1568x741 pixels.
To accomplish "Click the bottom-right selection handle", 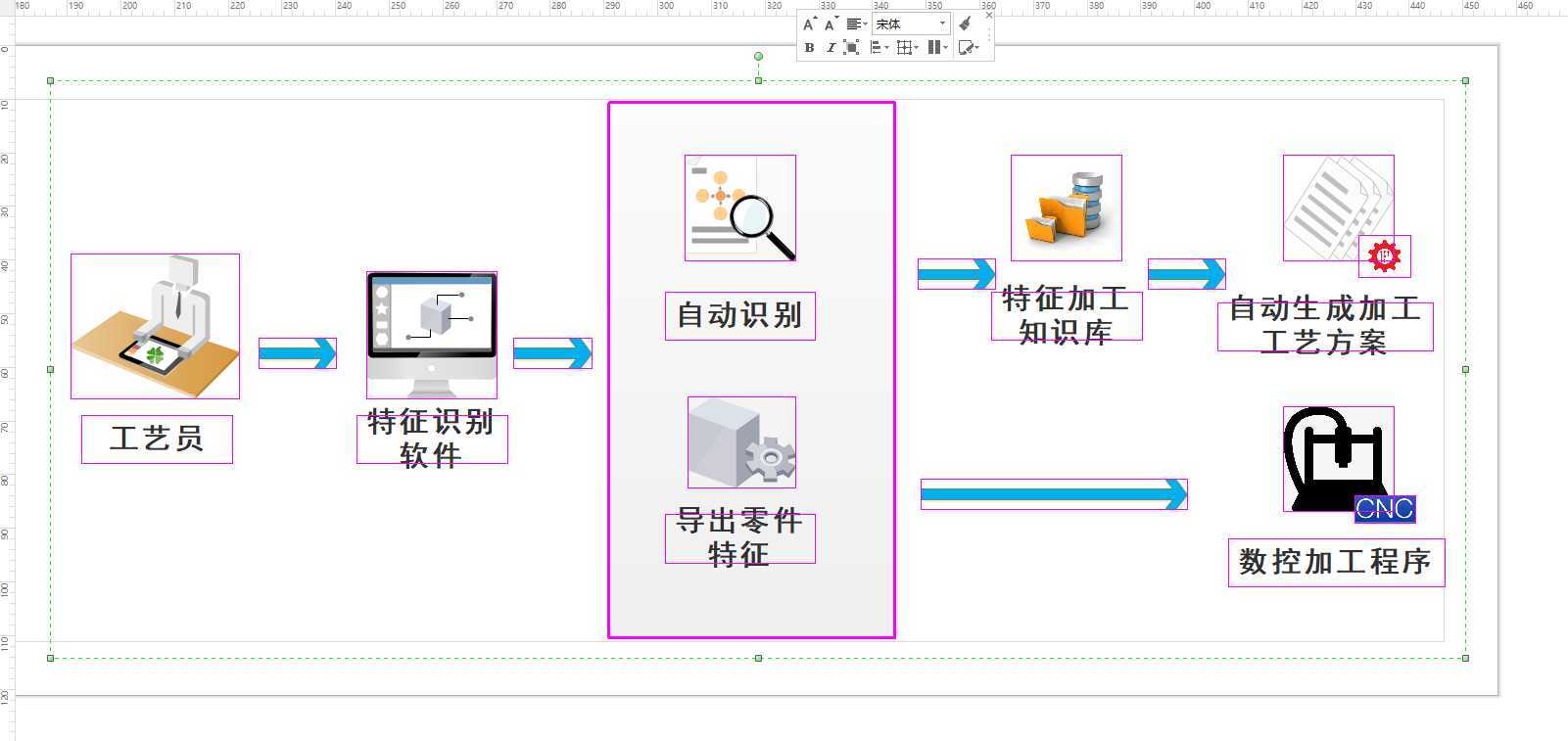I will (1465, 658).
